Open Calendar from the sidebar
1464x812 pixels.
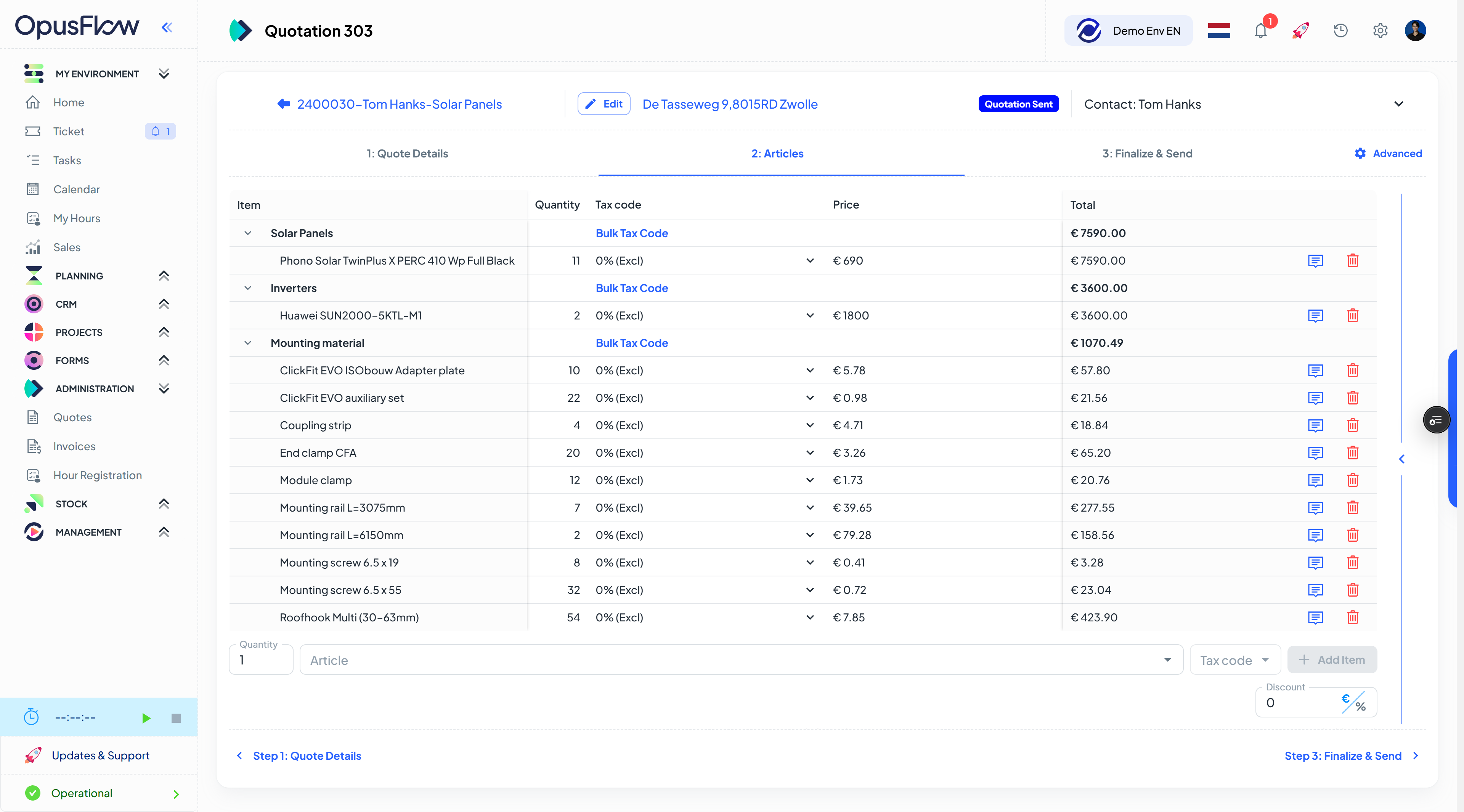click(x=76, y=190)
